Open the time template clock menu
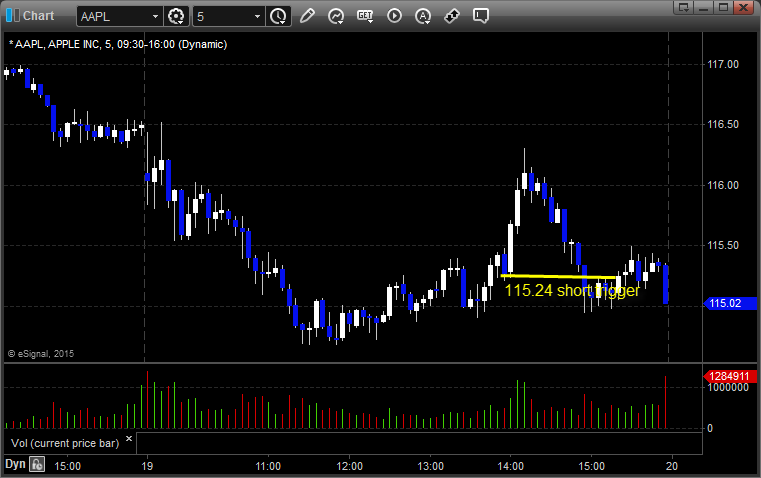 click(x=278, y=16)
